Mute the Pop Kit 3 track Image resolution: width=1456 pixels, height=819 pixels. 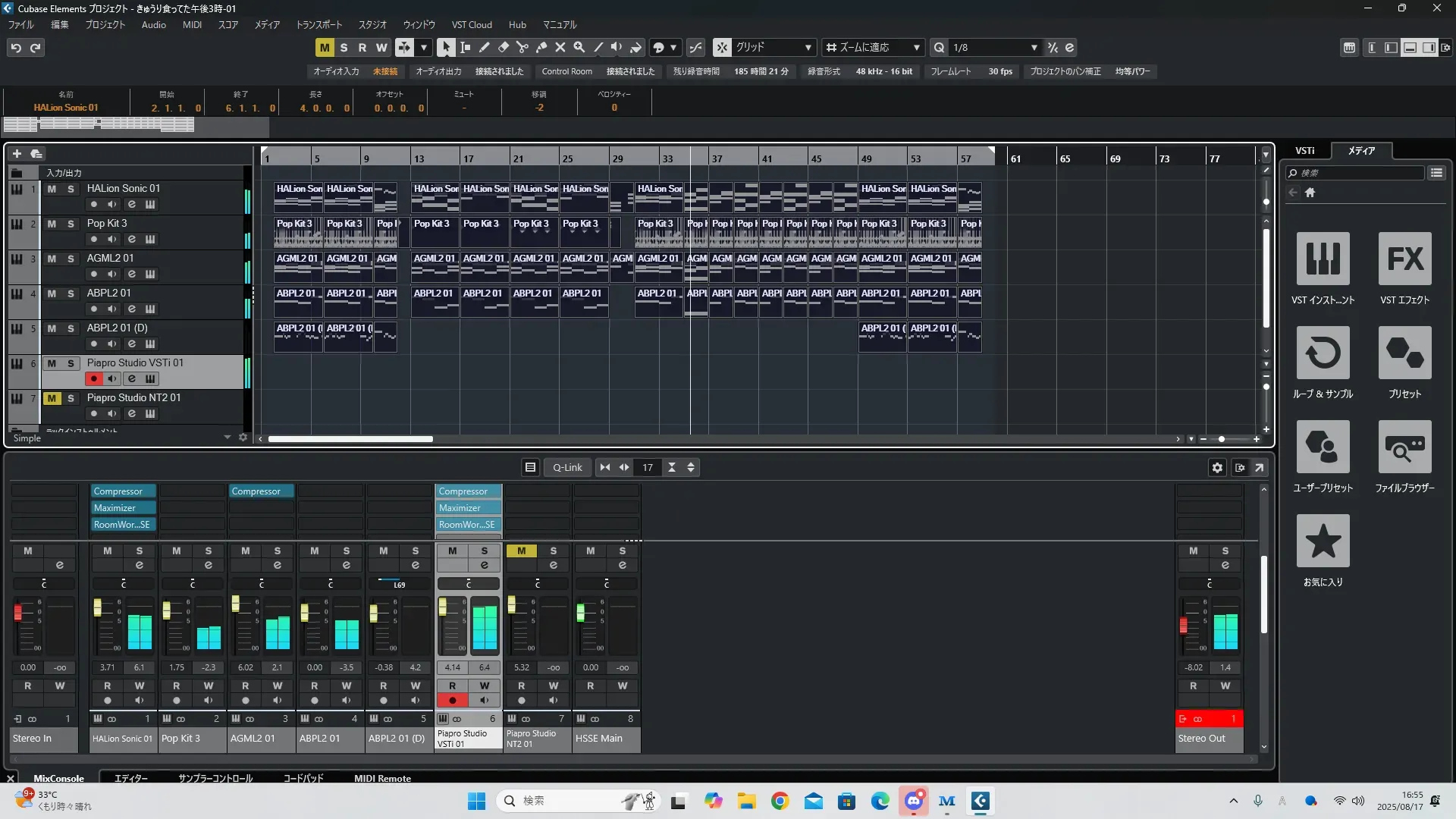click(52, 224)
